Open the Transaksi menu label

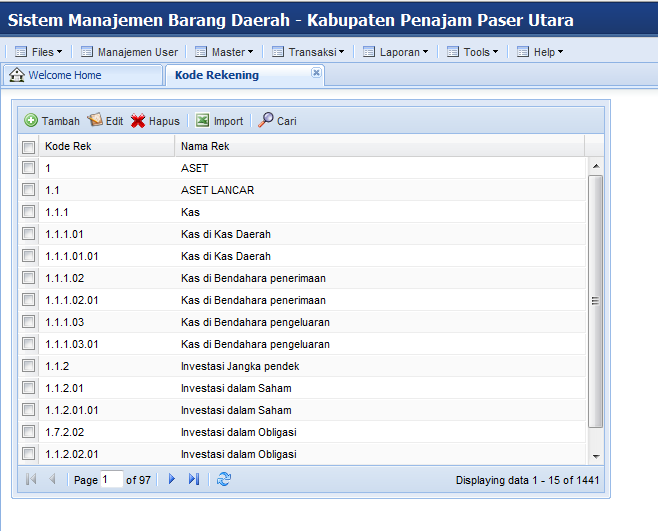313,52
